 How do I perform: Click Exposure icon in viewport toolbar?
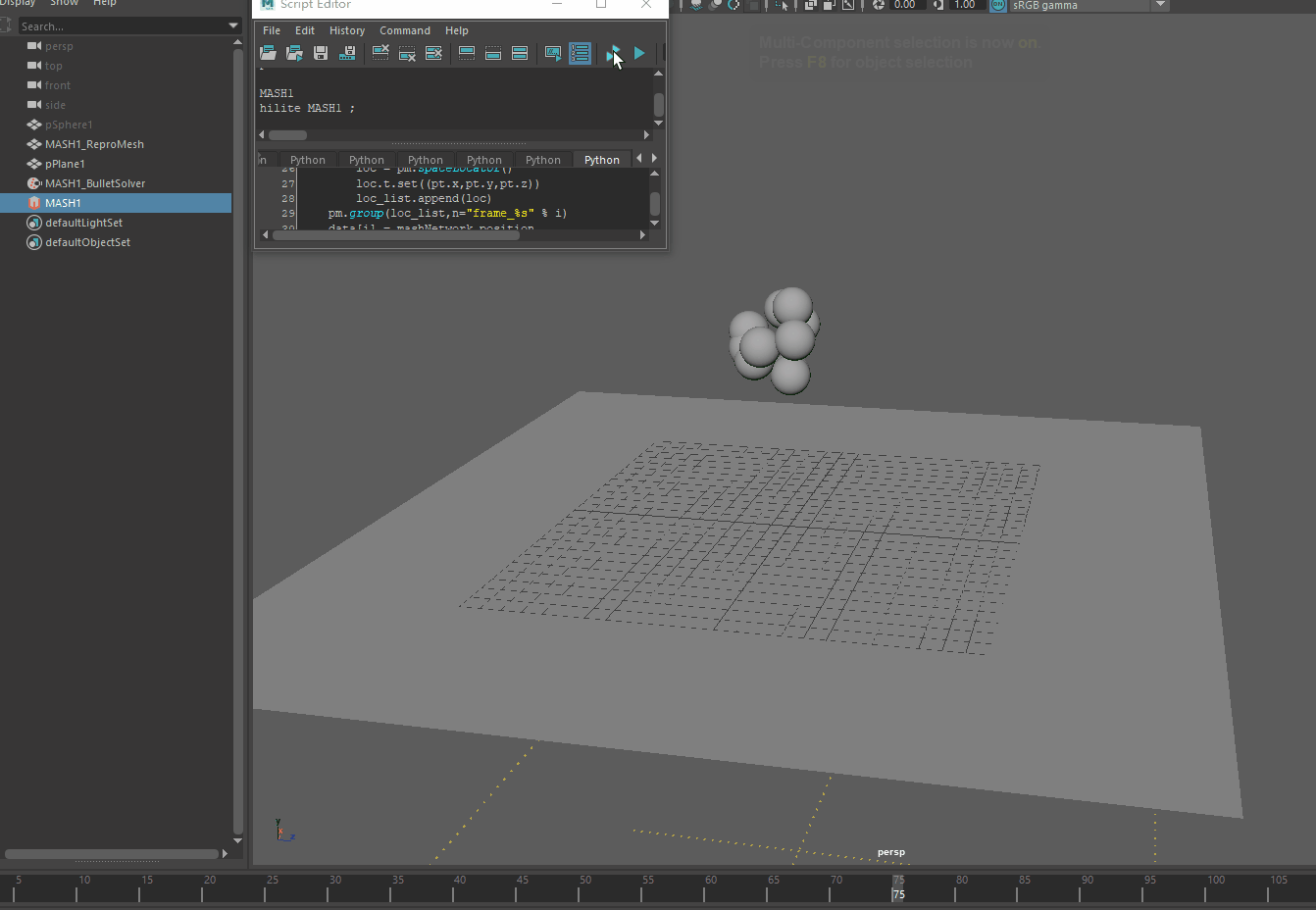point(879,5)
